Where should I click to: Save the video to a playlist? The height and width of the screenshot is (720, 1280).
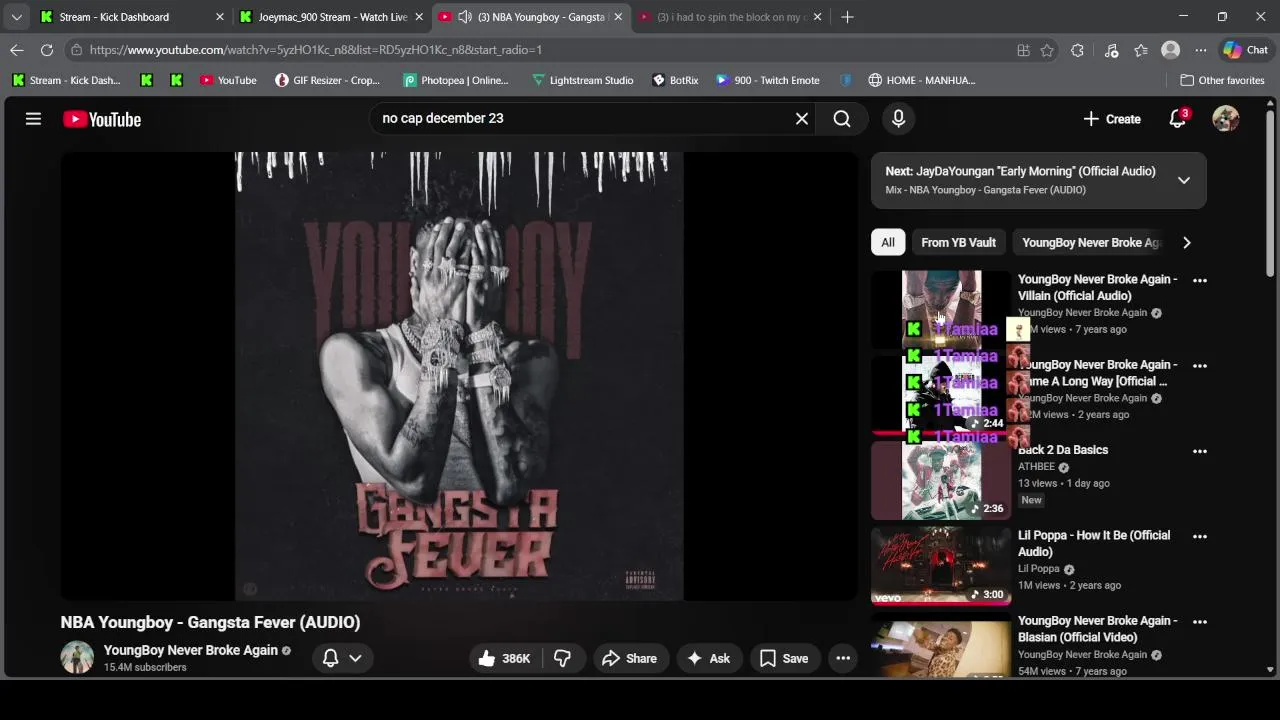pyautogui.click(x=784, y=658)
